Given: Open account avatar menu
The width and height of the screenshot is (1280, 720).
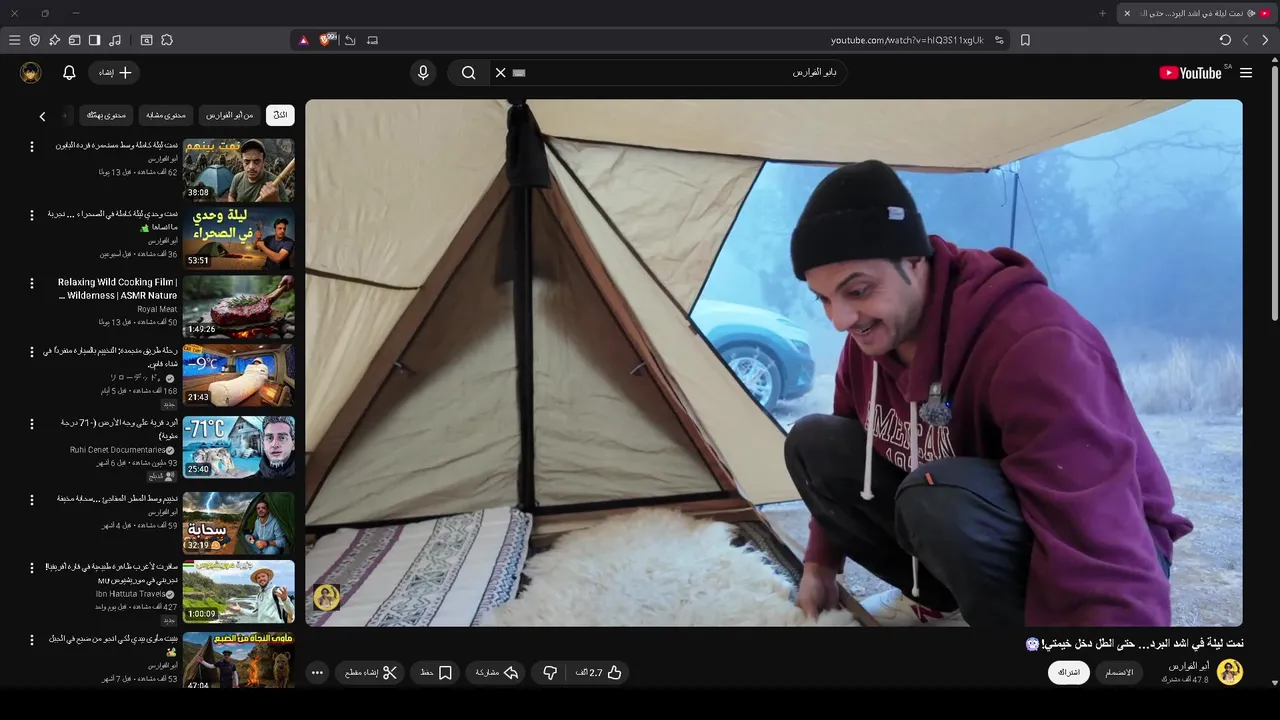Looking at the screenshot, I should pyautogui.click(x=30, y=73).
